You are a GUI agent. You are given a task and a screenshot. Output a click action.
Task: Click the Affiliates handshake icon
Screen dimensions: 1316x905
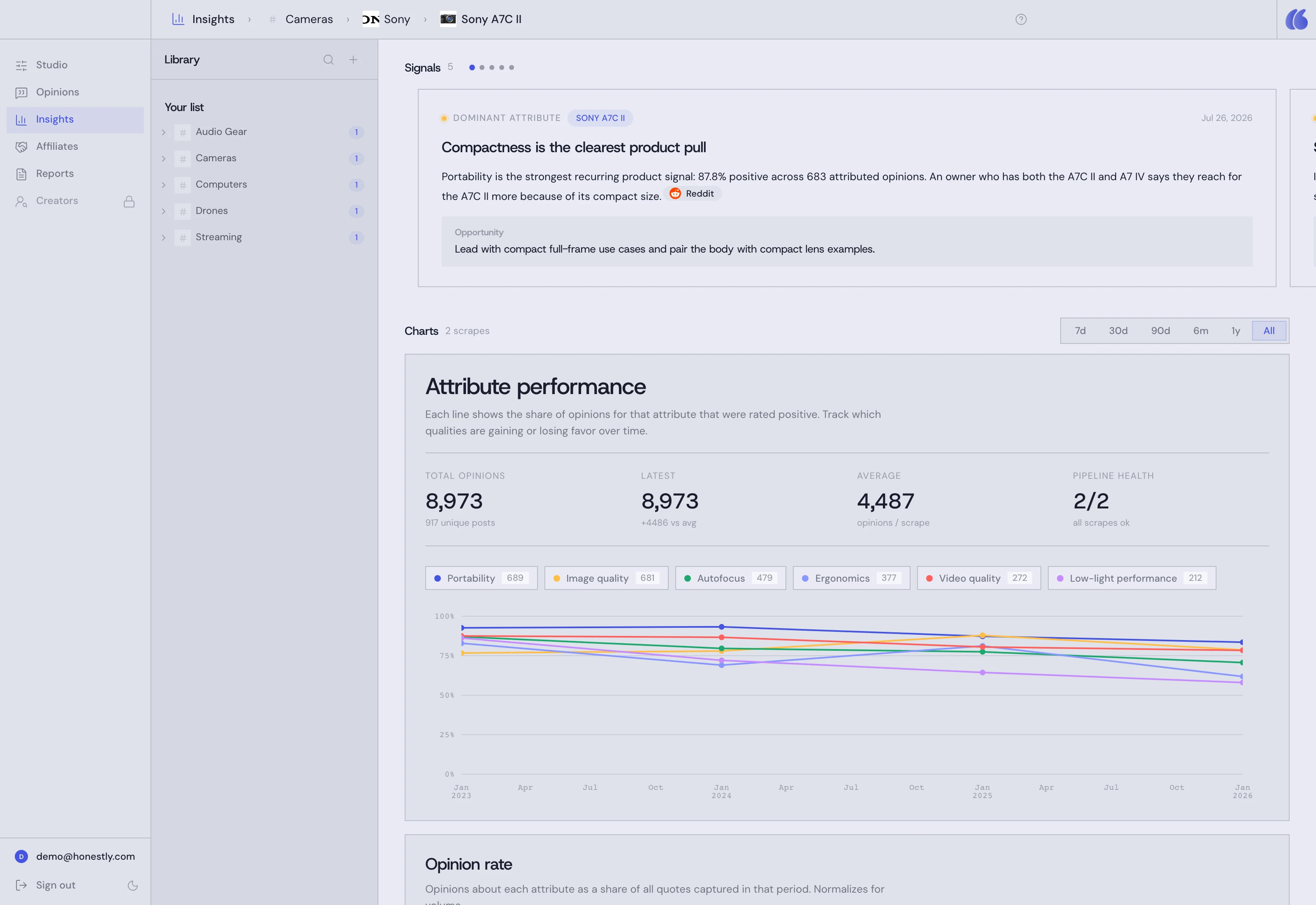(x=21, y=147)
